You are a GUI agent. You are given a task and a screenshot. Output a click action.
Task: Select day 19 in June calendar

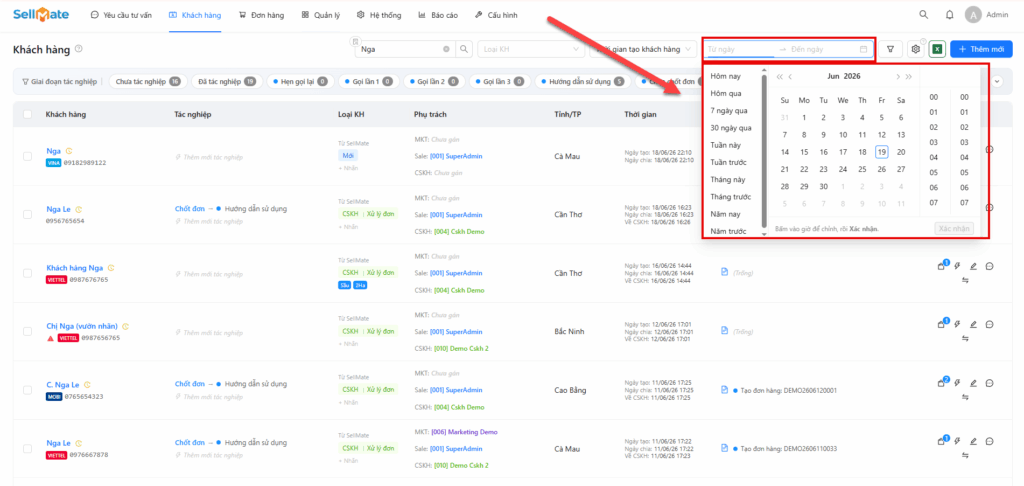click(x=882, y=152)
